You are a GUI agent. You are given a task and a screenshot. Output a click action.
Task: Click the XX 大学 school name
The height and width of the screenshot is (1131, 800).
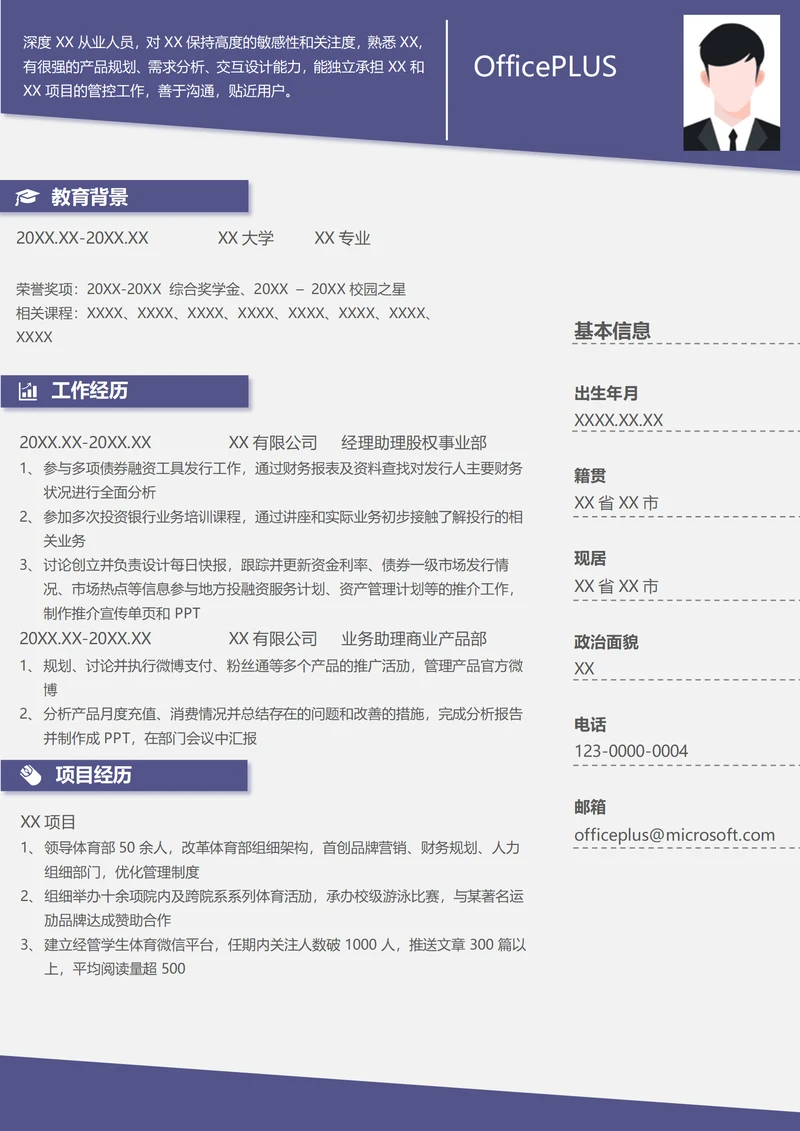click(246, 238)
